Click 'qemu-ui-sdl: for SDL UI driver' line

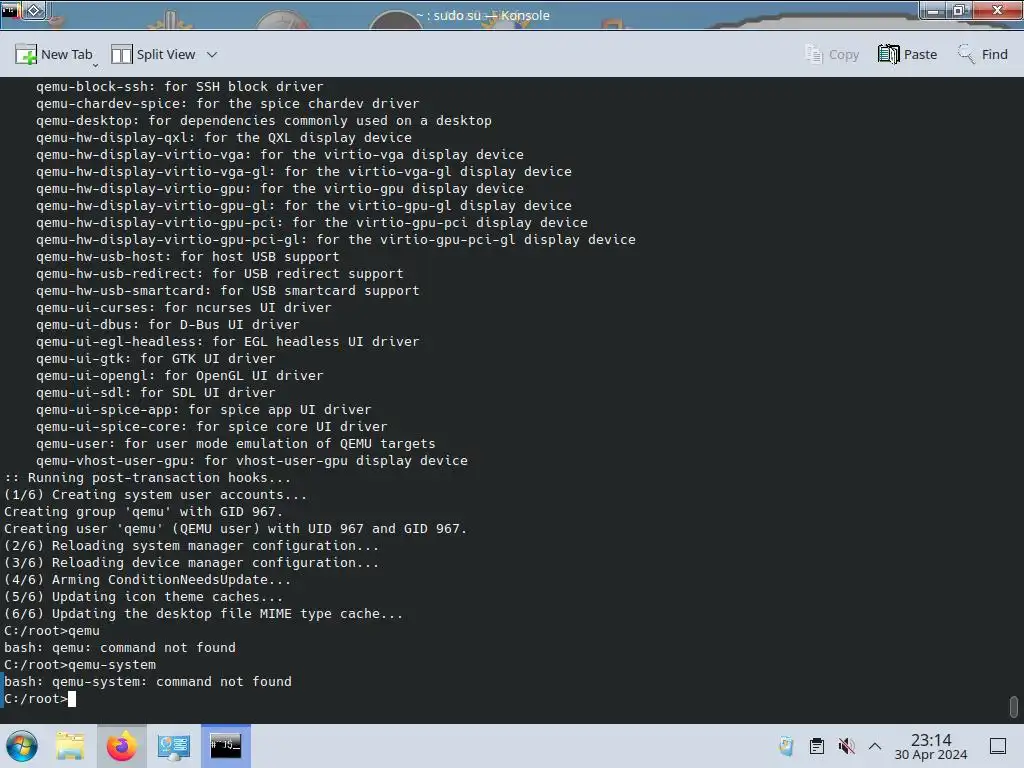click(x=155, y=392)
